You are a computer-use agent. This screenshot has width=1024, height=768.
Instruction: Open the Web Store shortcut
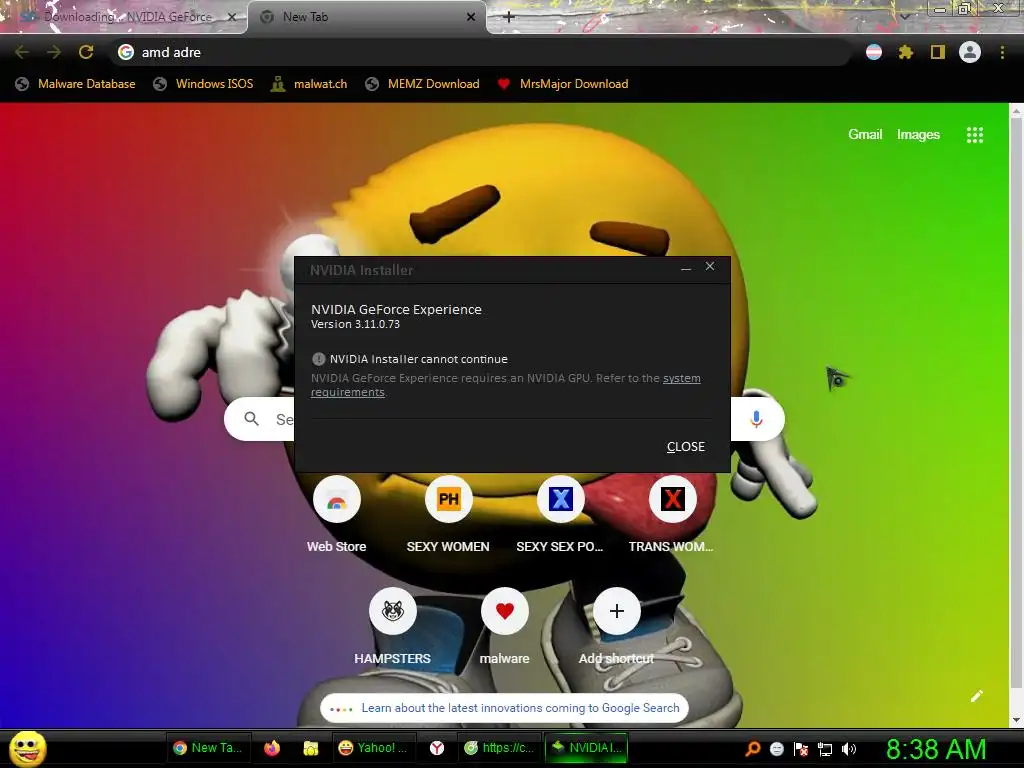point(337,516)
